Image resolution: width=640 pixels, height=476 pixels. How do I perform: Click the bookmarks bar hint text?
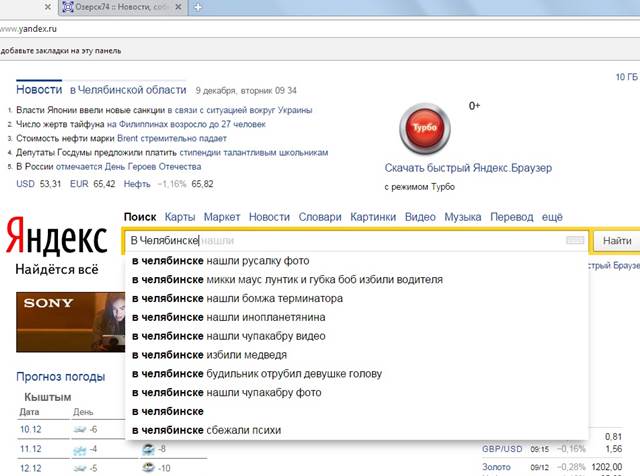coord(61,51)
